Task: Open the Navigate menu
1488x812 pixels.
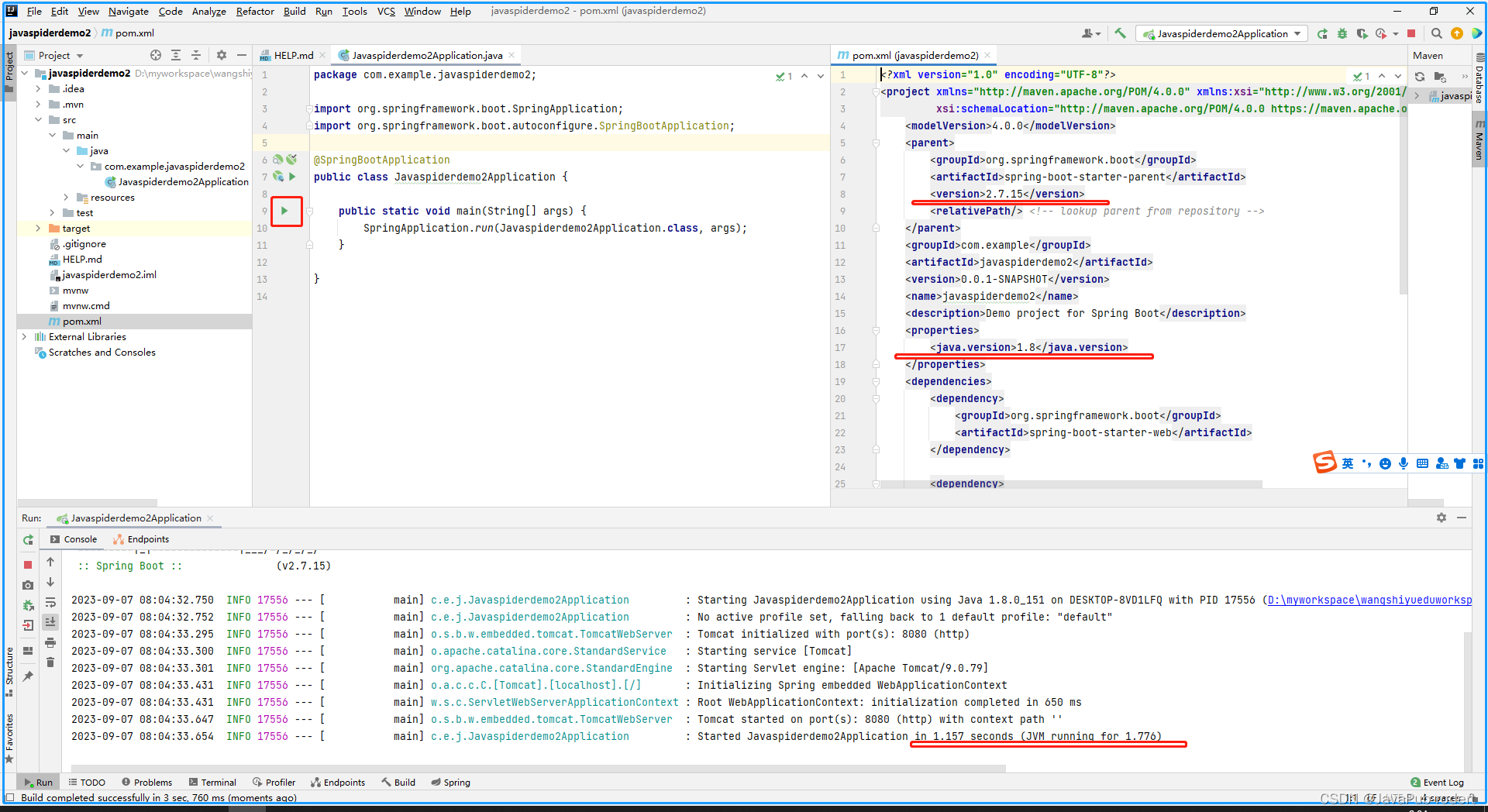Action: pos(129,11)
